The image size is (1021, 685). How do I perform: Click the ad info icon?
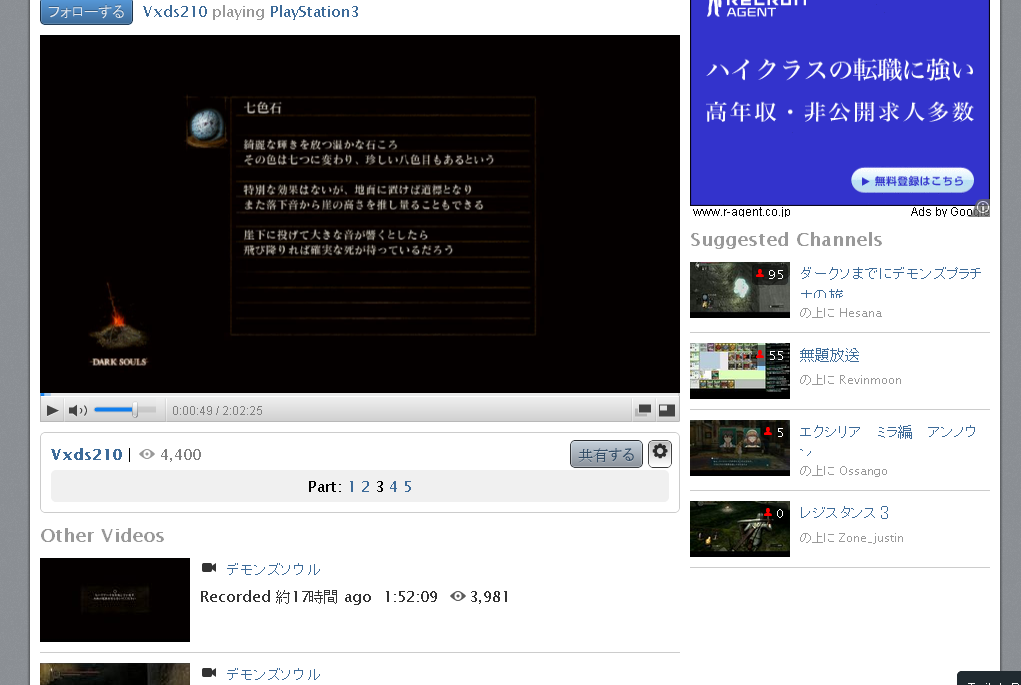983,208
